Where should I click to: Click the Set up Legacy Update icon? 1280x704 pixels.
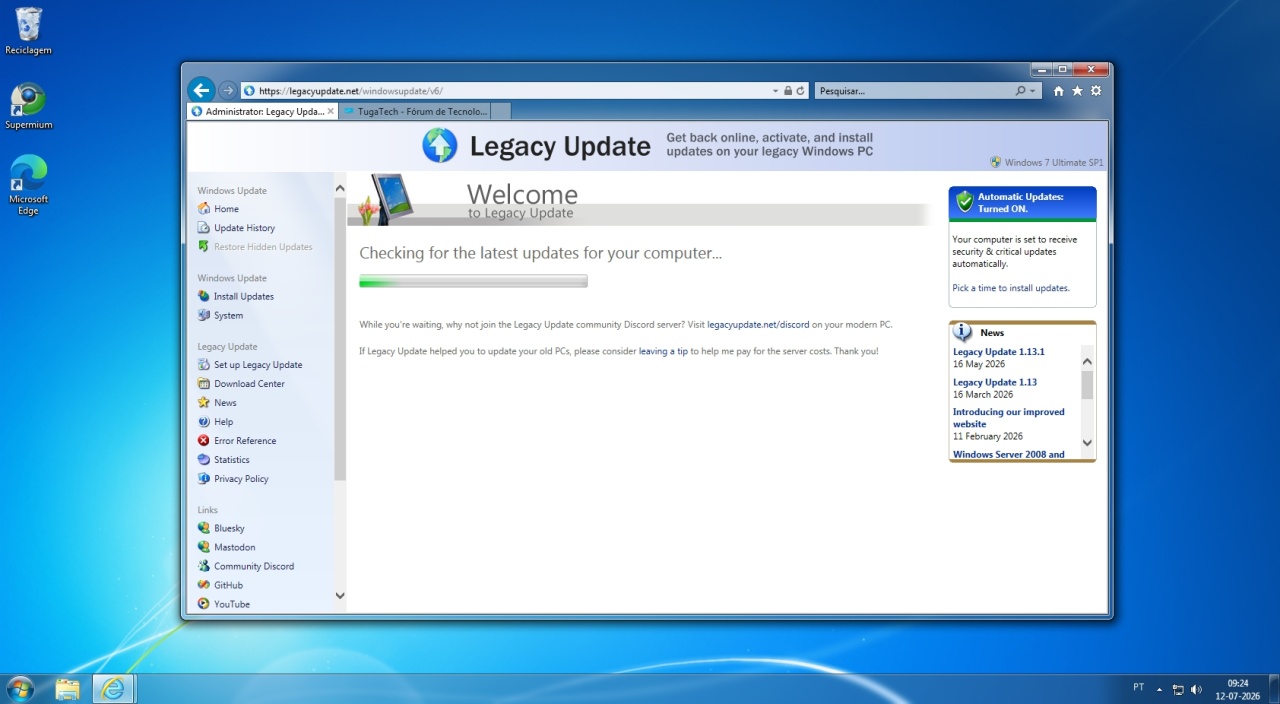(x=204, y=365)
